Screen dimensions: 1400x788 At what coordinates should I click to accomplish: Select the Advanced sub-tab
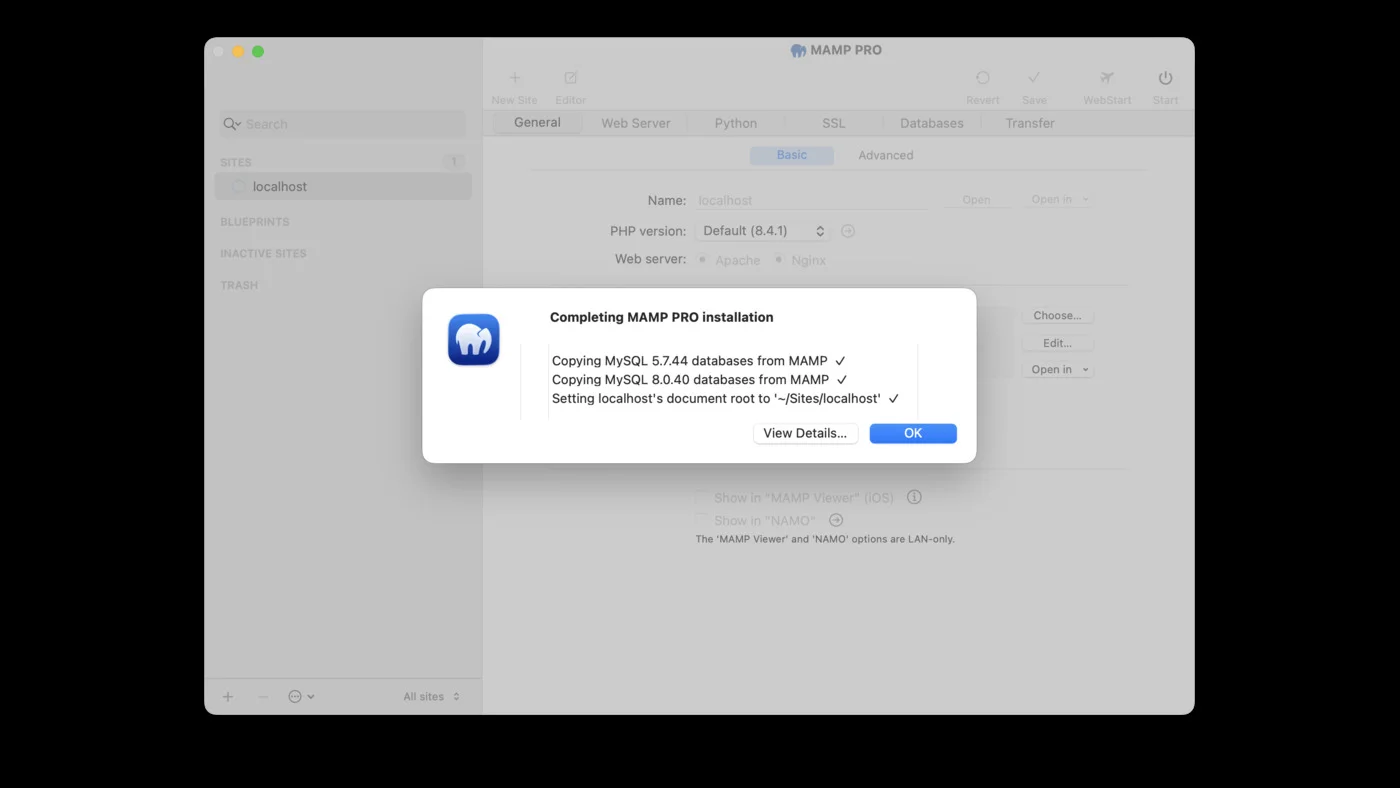[886, 155]
